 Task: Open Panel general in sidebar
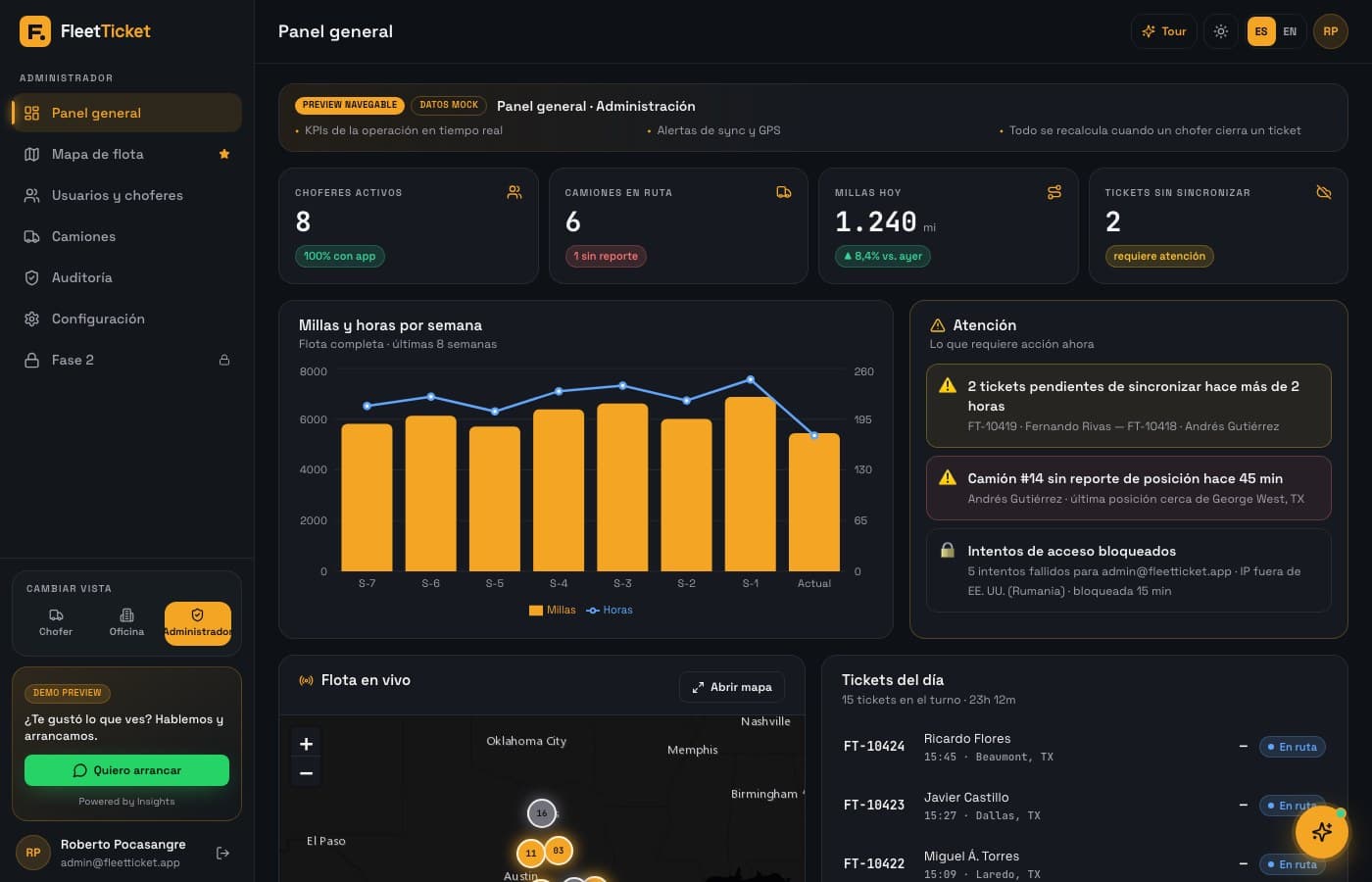point(126,113)
